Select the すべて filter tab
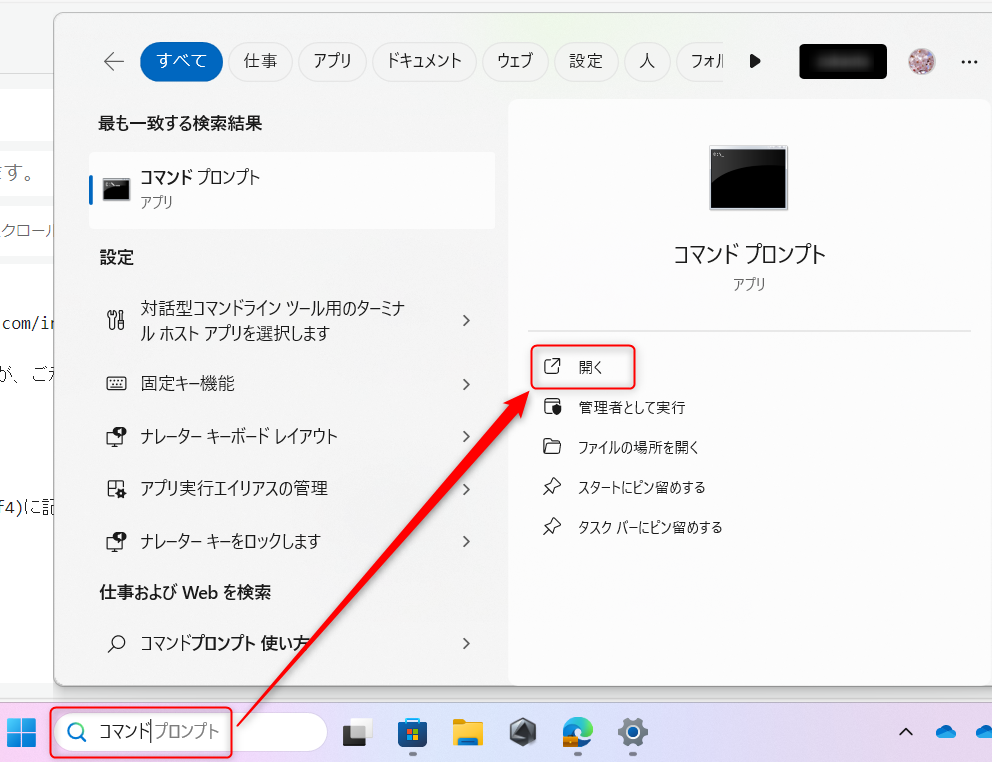Image resolution: width=992 pixels, height=762 pixels. click(182, 61)
